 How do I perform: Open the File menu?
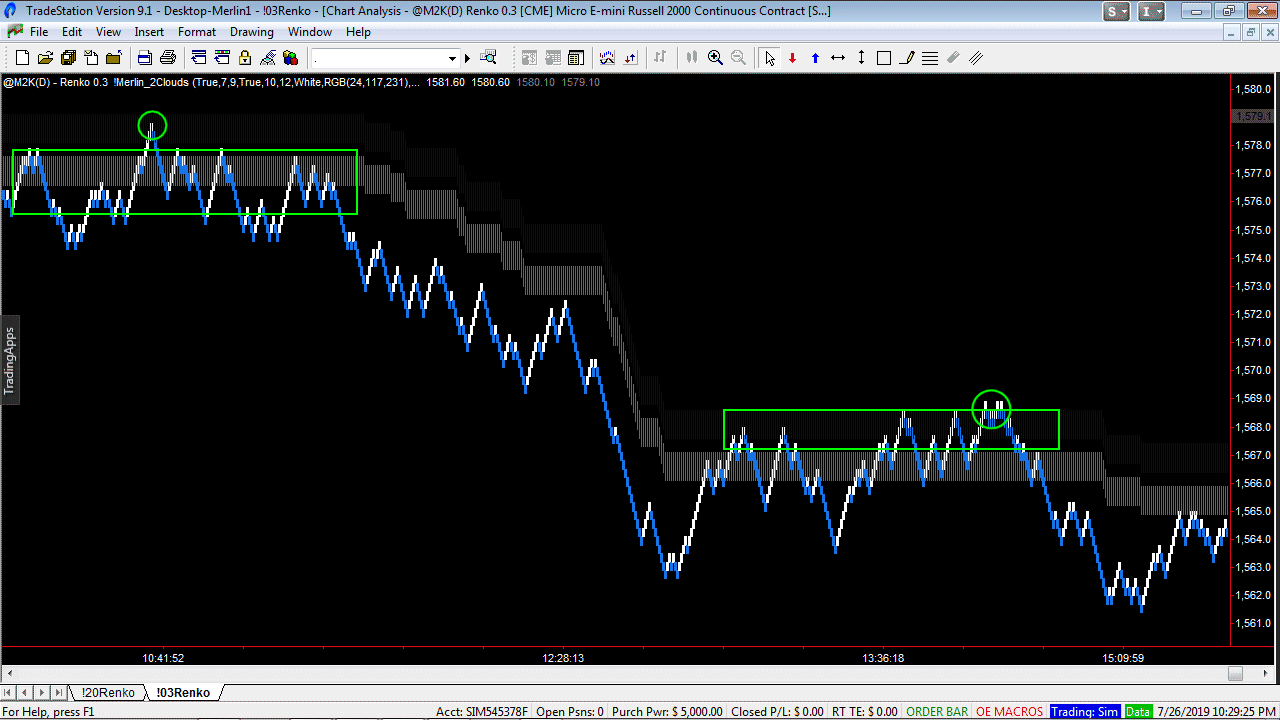click(39, 32)
